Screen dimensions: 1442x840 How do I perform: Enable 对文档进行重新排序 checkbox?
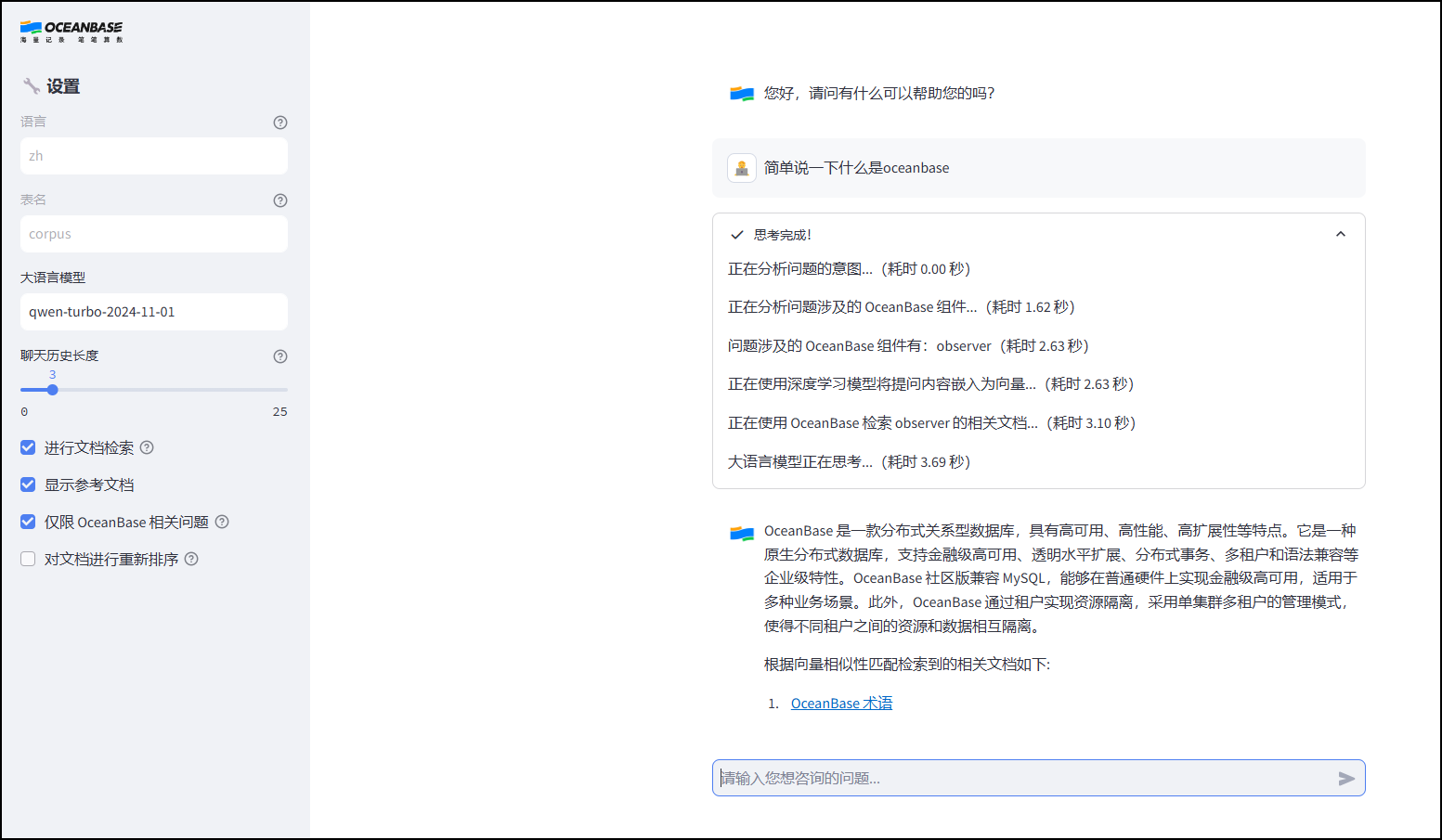(28, 559)
